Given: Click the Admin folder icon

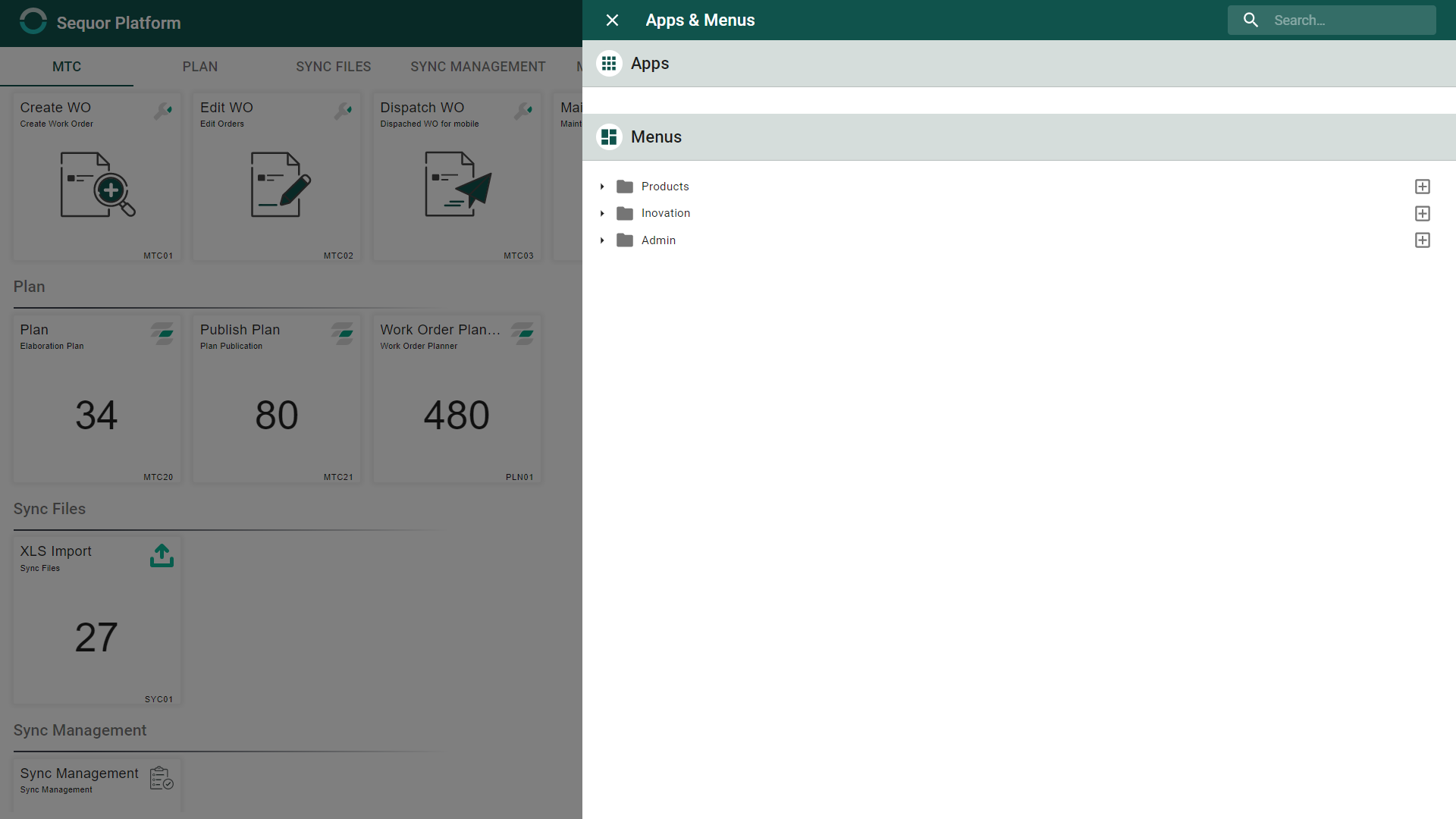Looking at the screenshot, I should point(625,240).
